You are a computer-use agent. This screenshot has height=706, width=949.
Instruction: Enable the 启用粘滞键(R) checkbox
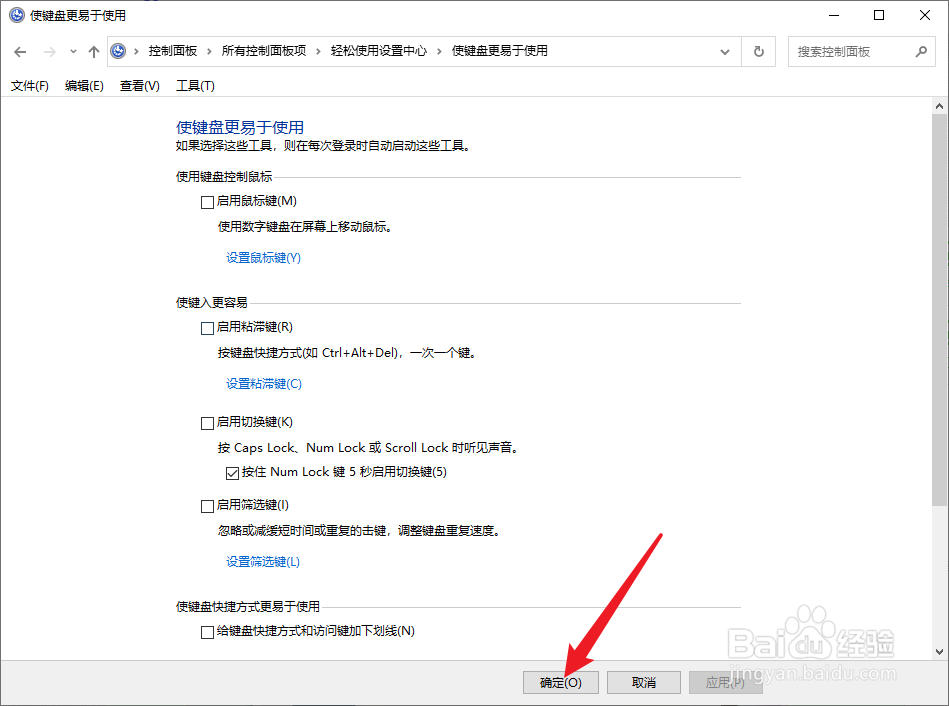[207, 327]
